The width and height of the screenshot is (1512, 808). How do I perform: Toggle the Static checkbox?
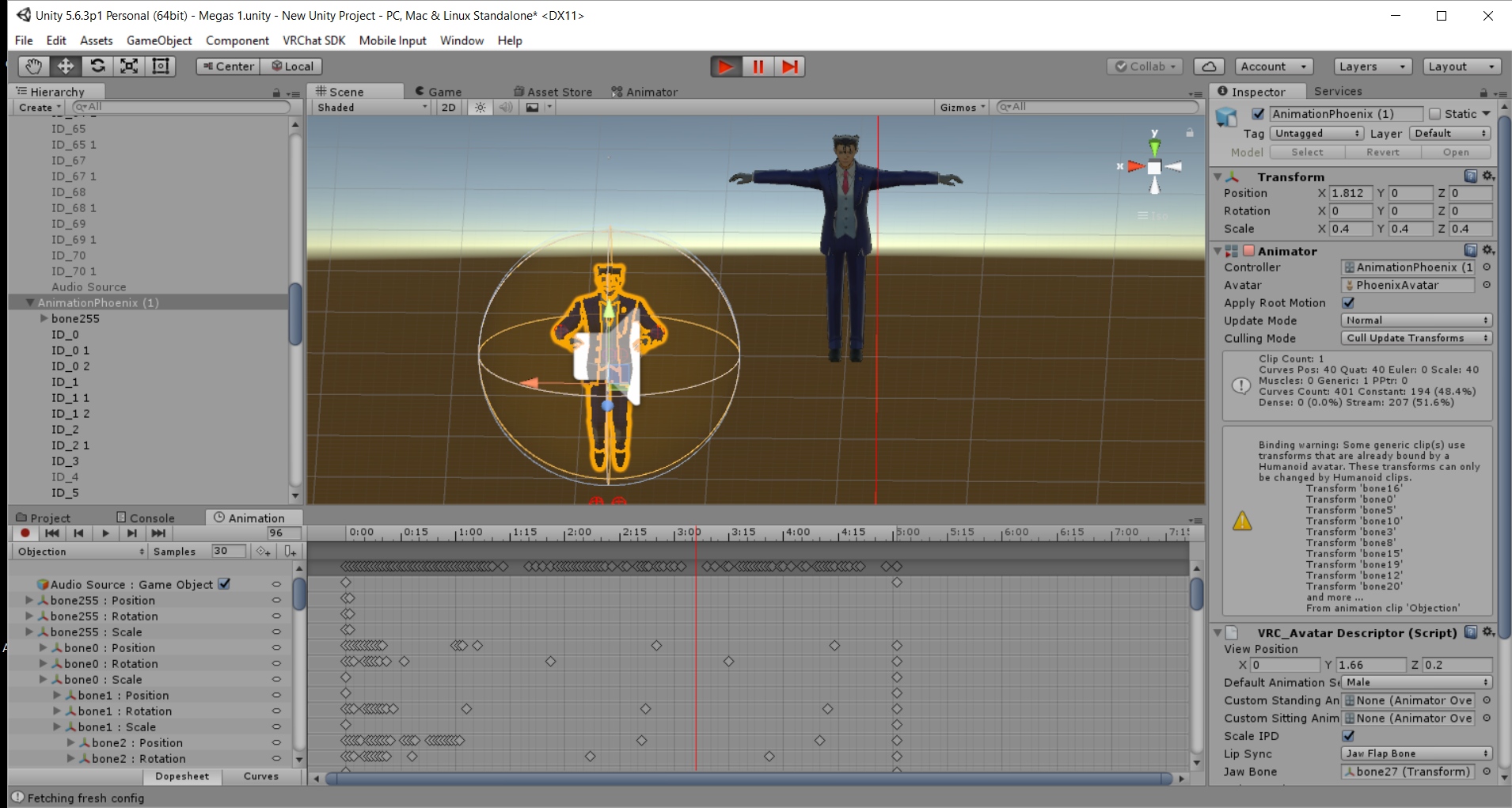(1434, 114)
